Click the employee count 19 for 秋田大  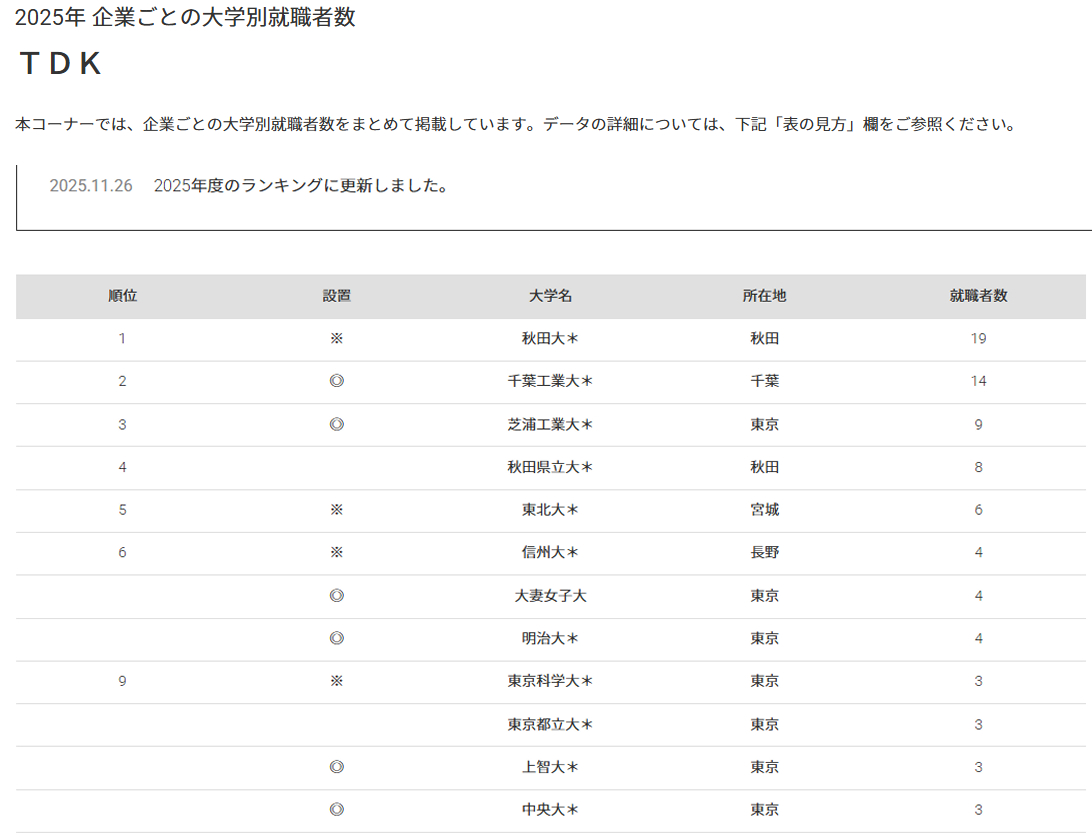pyautogui.click(x=978, y=338)
